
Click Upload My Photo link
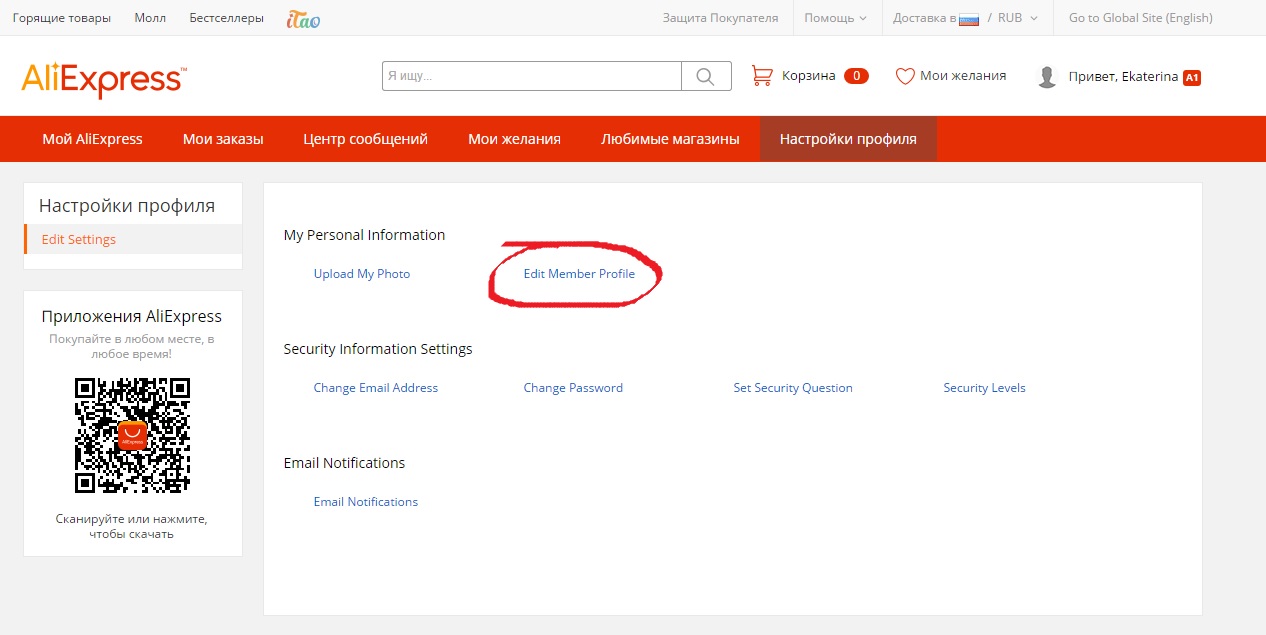pos(362,274)
